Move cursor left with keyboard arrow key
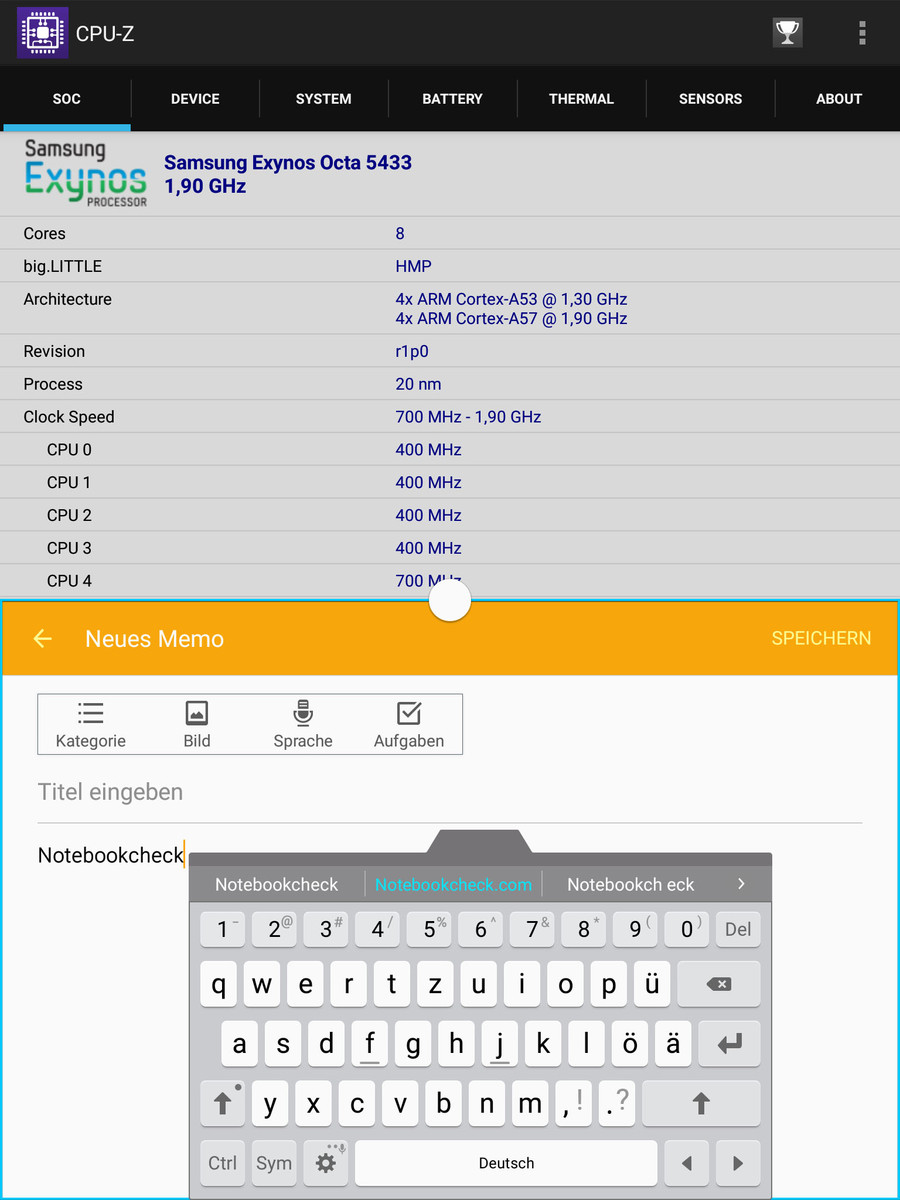Image resolution: width=900 pixels, height=1200 pixels. tap(686, 1163)
